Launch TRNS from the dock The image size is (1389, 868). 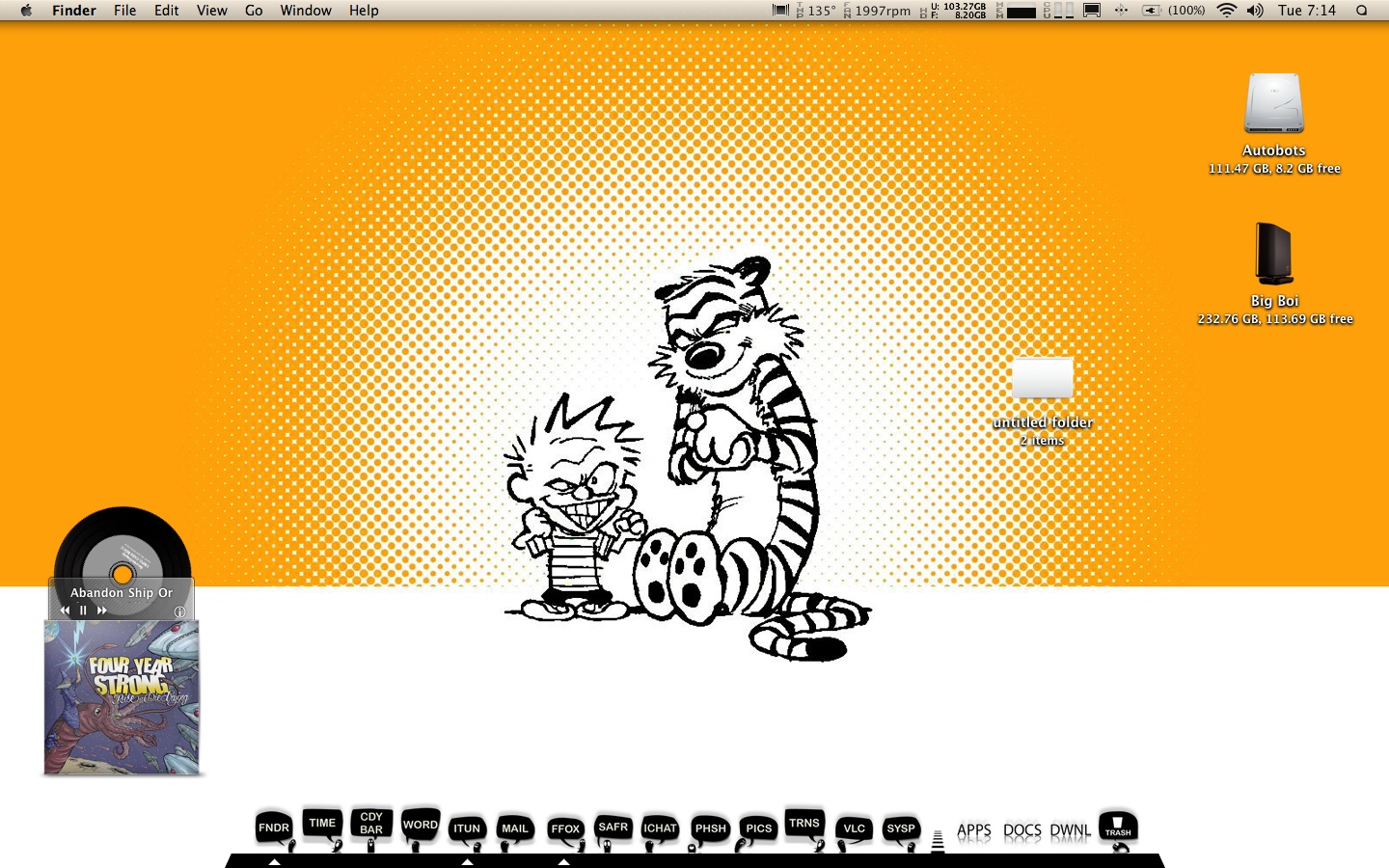(804, 823)
